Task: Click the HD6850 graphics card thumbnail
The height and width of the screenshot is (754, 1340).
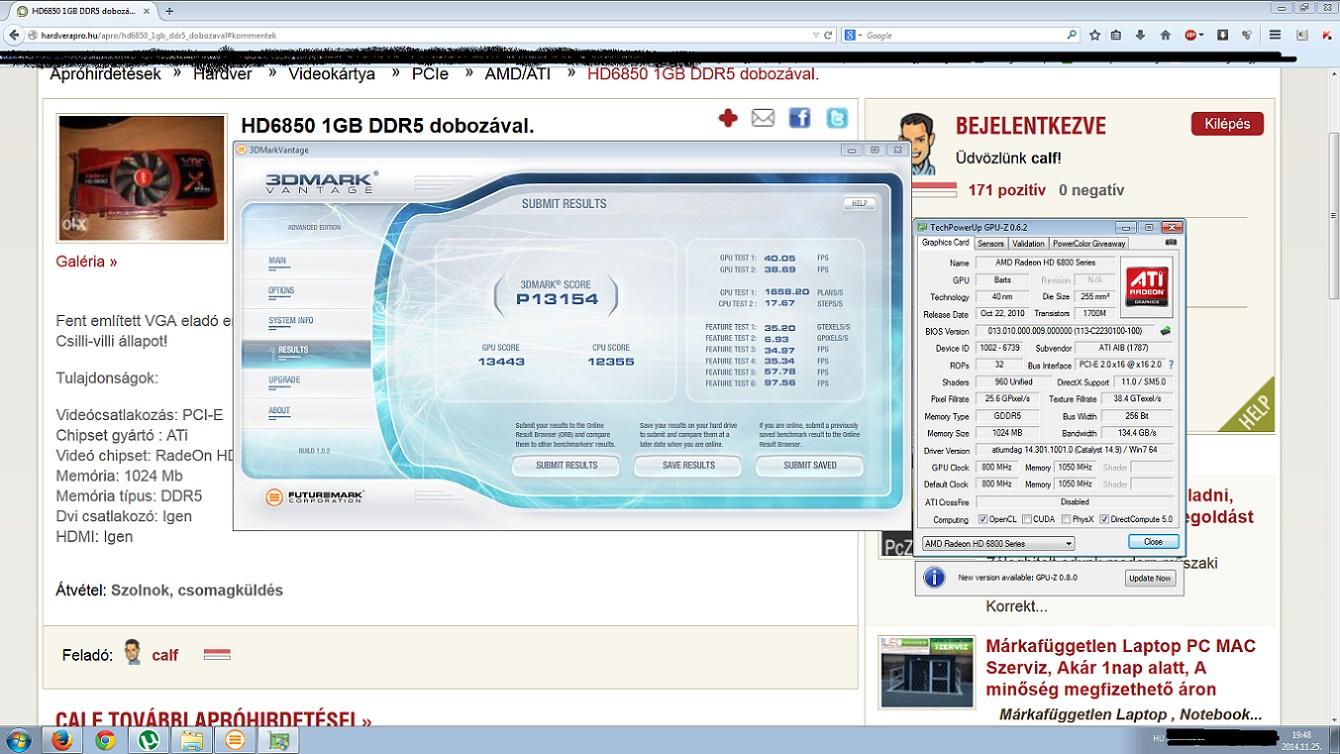Action: click(142, 179)
